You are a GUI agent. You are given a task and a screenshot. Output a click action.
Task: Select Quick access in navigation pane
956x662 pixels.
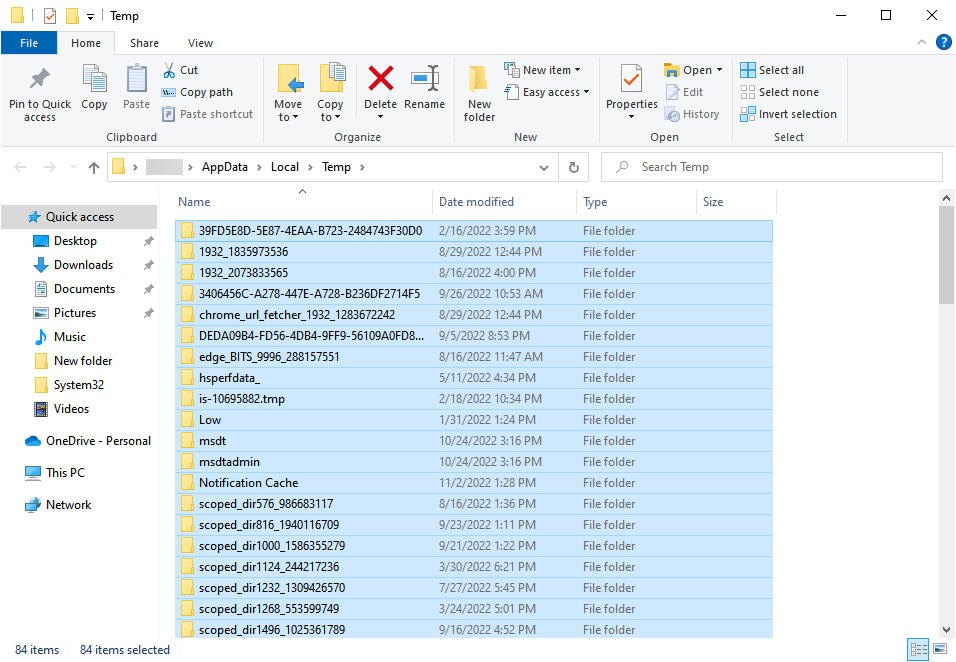click(x=80, y=217)
